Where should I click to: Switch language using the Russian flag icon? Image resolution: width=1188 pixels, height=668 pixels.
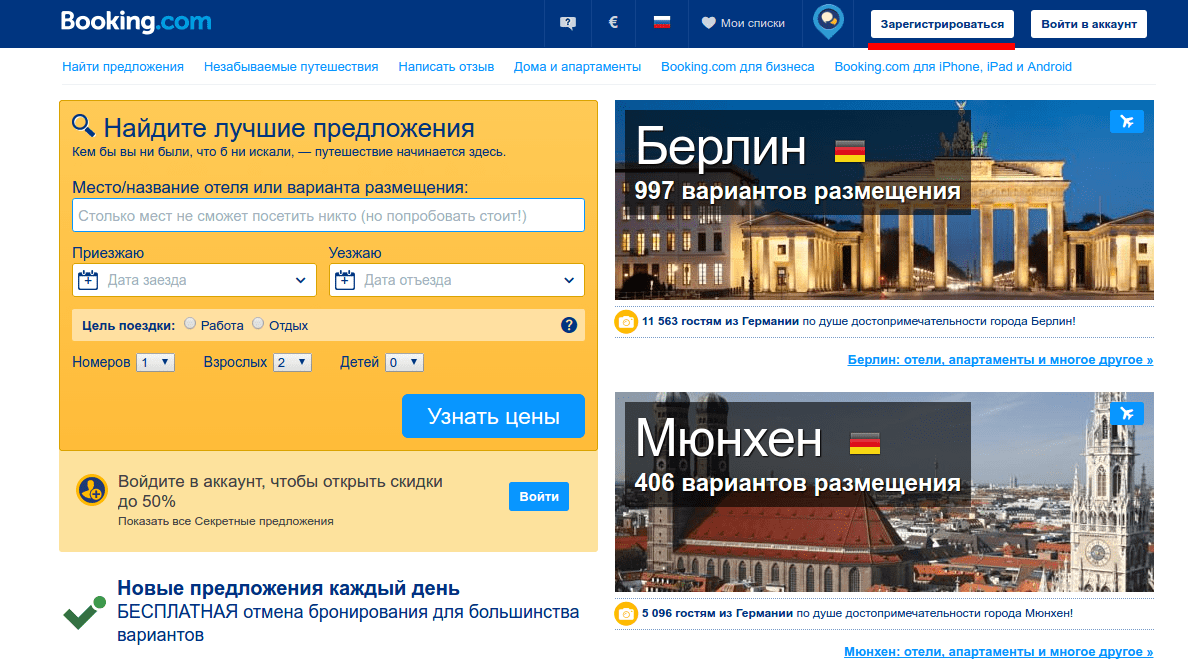click(661, 21)
